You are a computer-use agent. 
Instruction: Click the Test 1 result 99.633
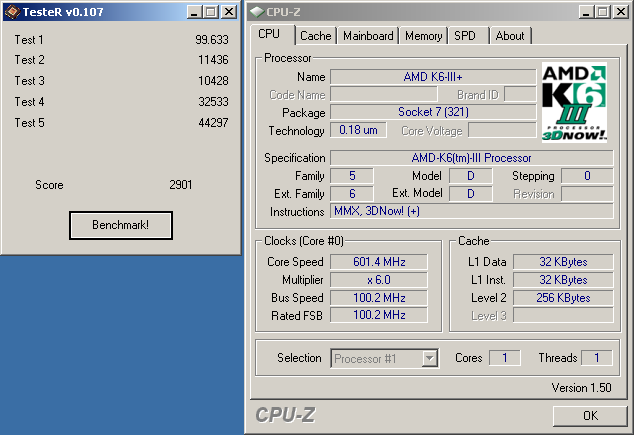click(212, 40)
